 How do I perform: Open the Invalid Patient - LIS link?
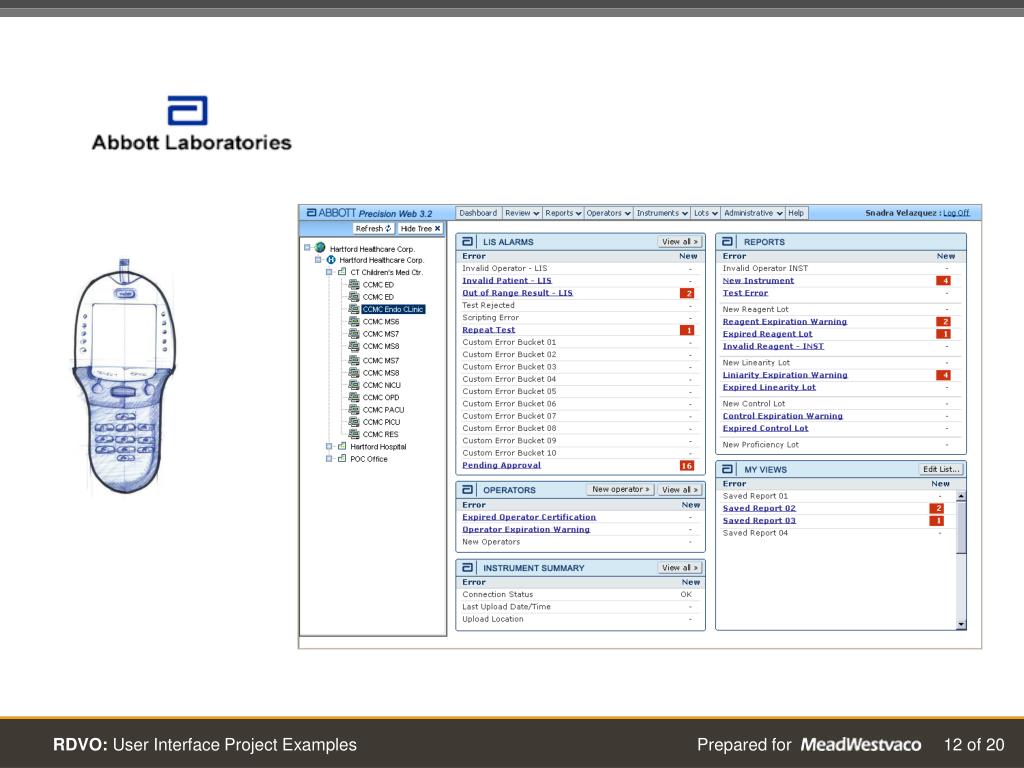click(x=507, y=281)
